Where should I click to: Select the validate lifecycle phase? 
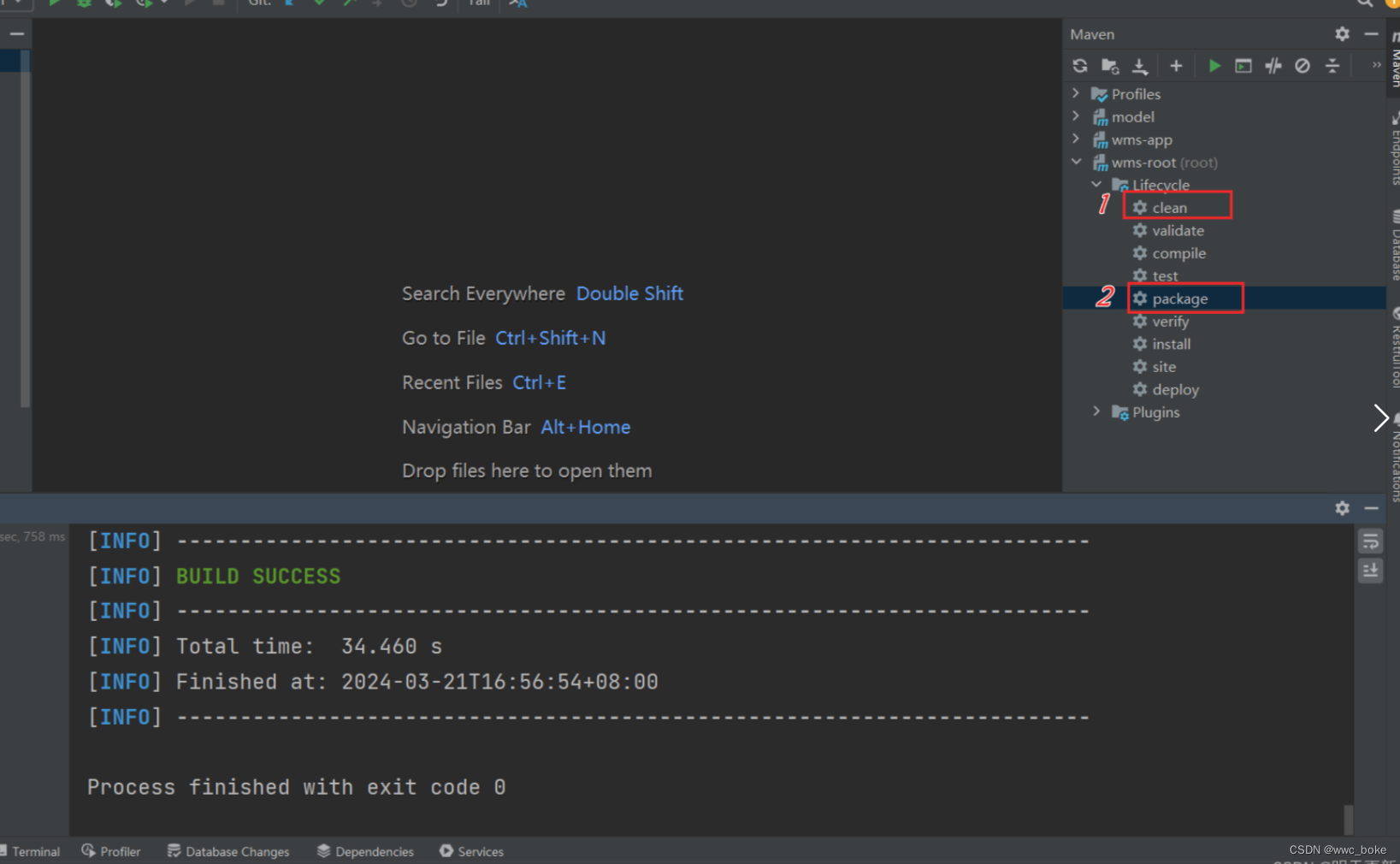click(x=1224, y=230)
